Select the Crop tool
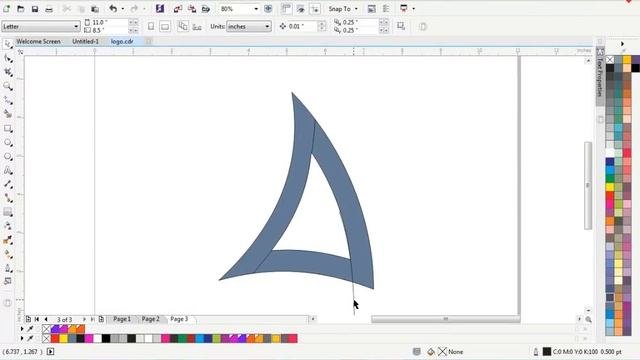 coord(8,72)
